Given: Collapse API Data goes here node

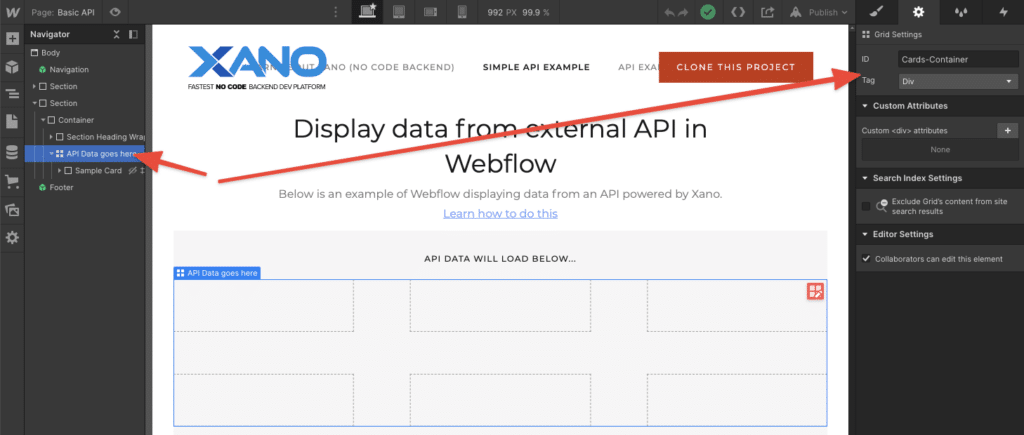Looking at the screenshot, I should (x=52, y=154).
